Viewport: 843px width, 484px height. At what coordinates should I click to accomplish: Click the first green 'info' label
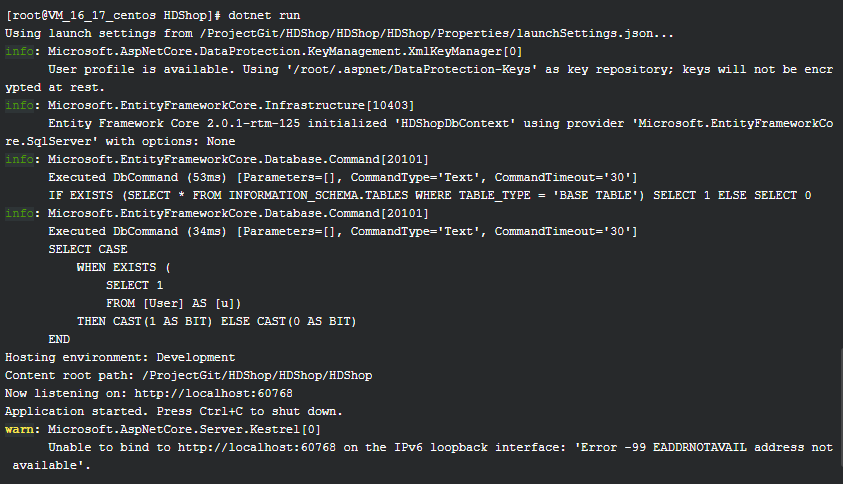19,52
